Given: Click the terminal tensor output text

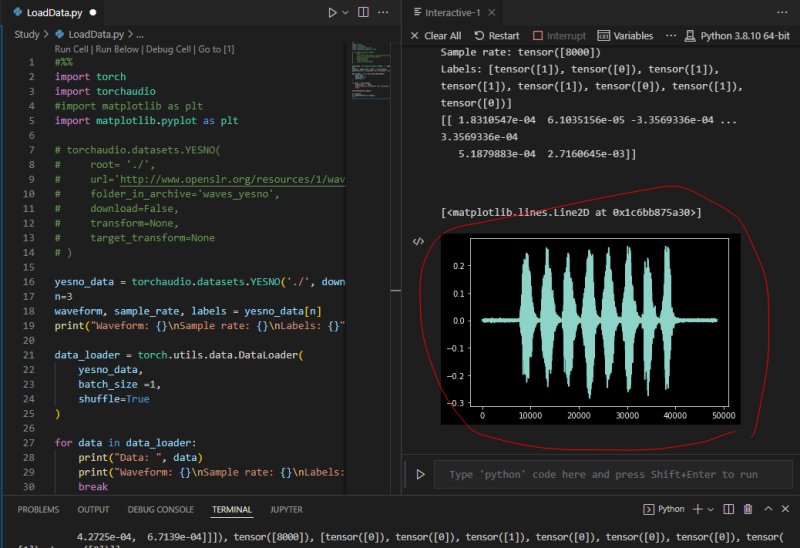Looking at the screenshot, I should tap(430, 537).
